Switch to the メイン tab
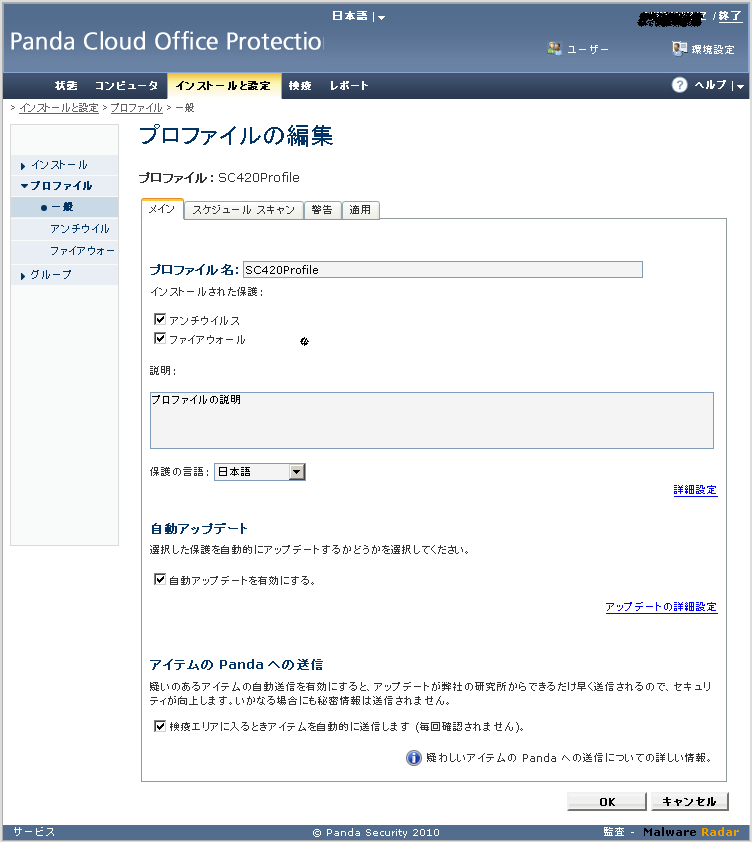This screenshot has width=752, height=842. pos(162,209)
